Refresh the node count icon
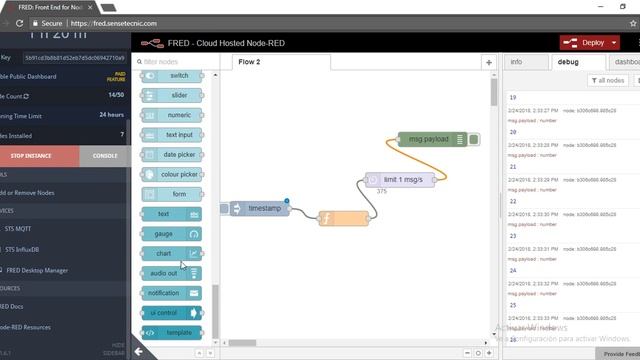640x360 pixels. click(26, 96)
